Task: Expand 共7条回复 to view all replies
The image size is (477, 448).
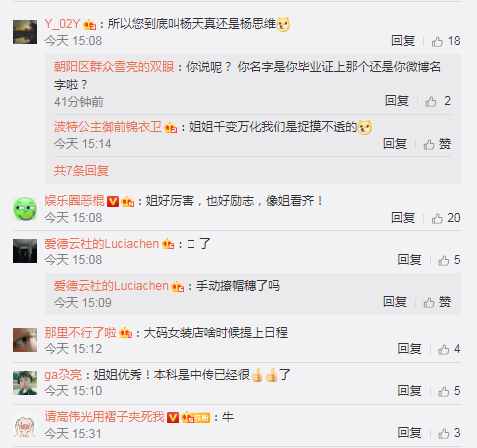Action: (x=81, y=171)
